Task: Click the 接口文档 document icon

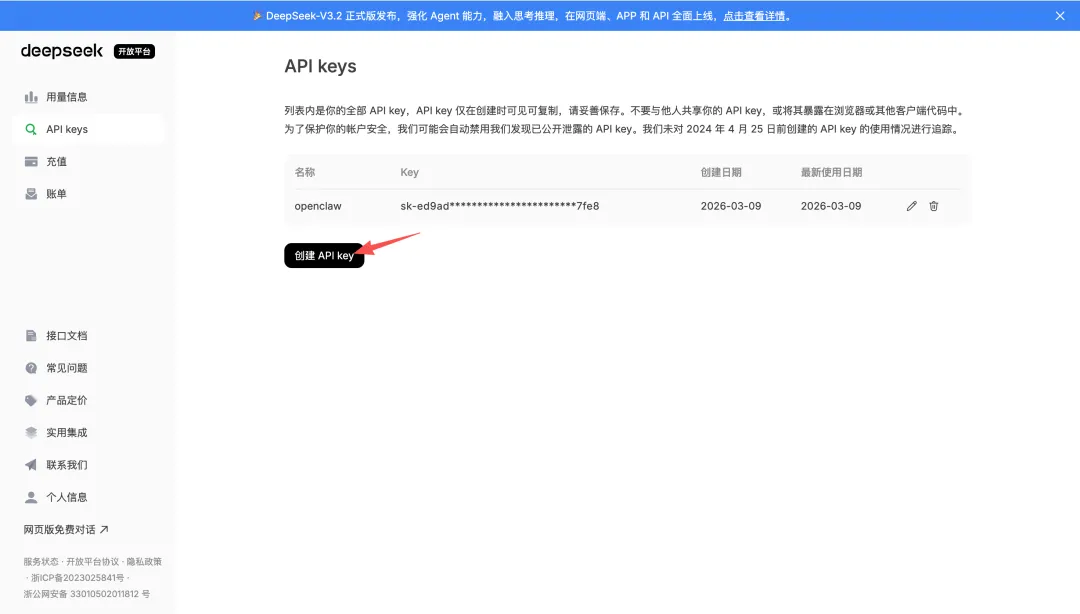Action: tap(31, 336)
